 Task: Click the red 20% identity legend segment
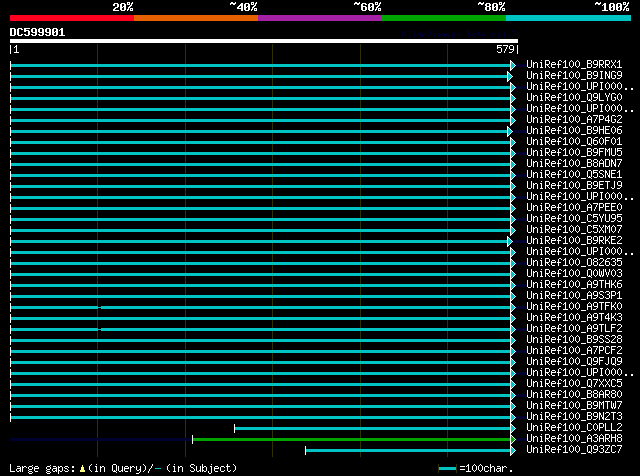(x=72, y=18)
